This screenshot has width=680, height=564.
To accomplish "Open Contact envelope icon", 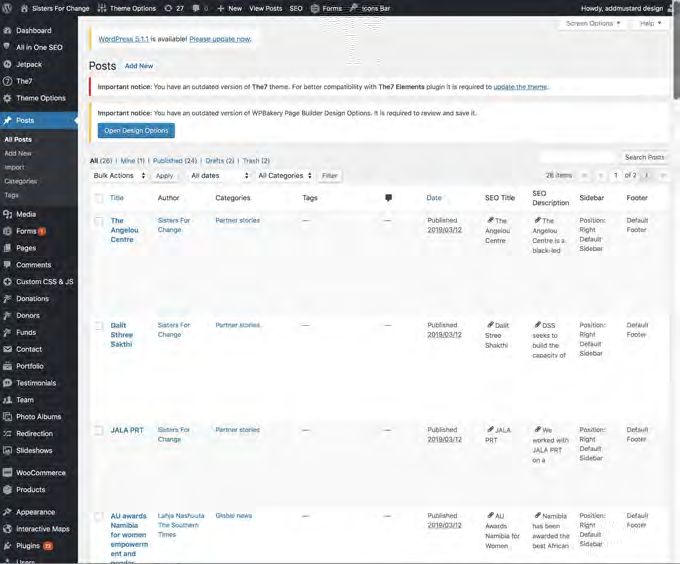I will click(x=7, y=349).
